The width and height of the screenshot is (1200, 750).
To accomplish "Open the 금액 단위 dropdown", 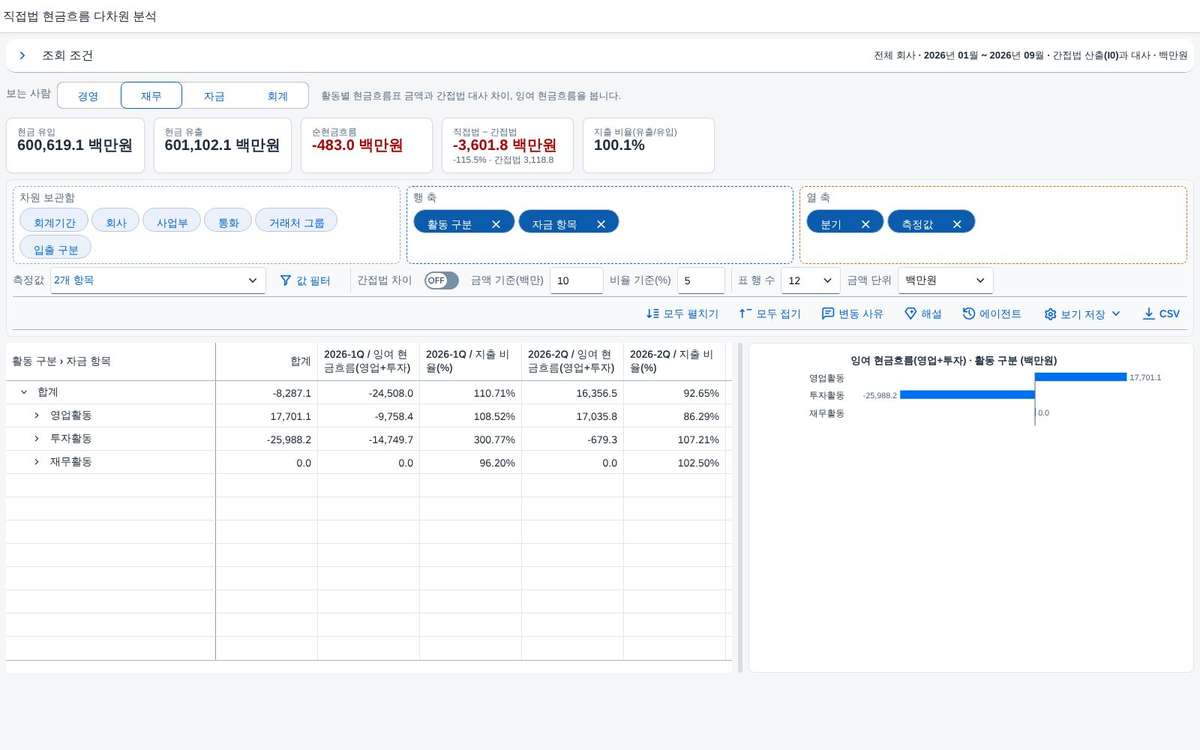I will point(946,281).
